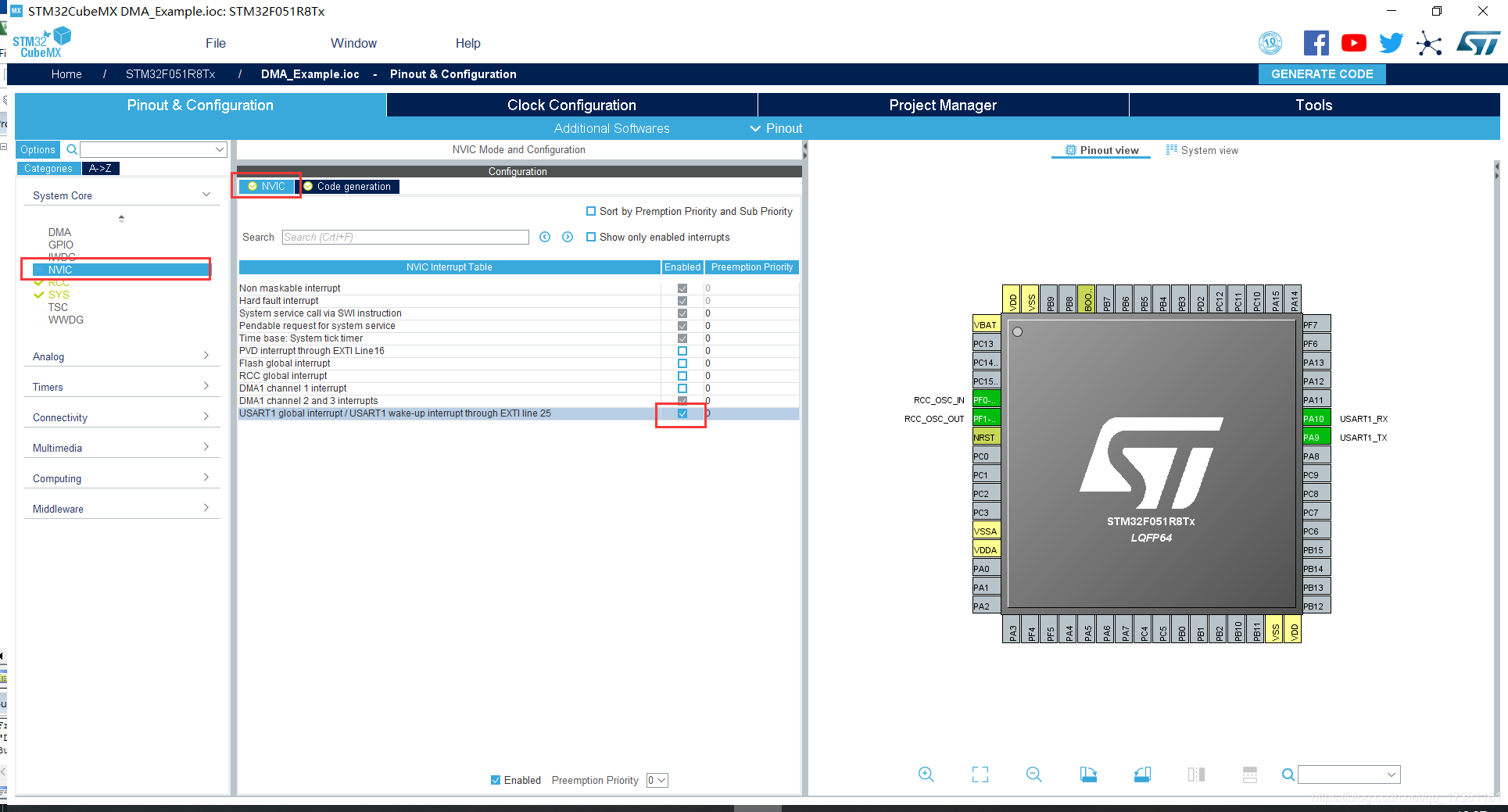Click the horizontal split view icon
This screenshot has width=1508, height=812.
tap(1250, 774)
